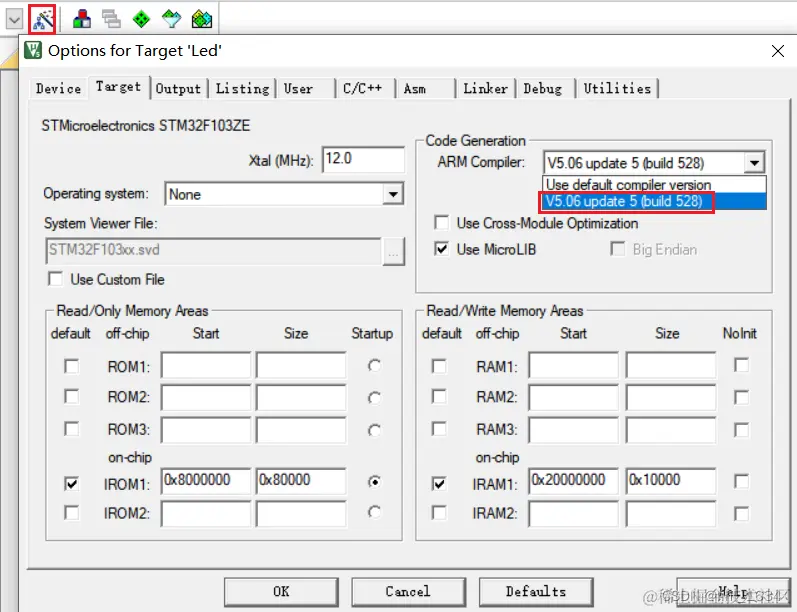The height and width of the screenshot is (612, 797).
Task: Click the IROM1 Start address field
Action: click(x=206, y=481)
